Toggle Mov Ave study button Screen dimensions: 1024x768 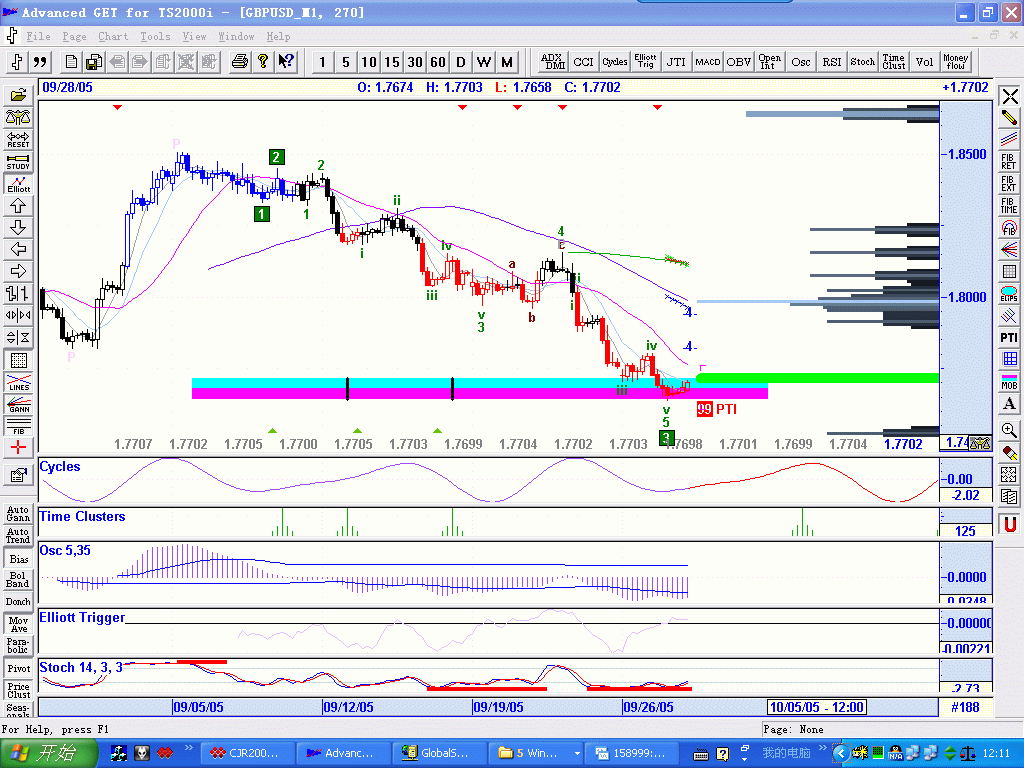point(18,624)
